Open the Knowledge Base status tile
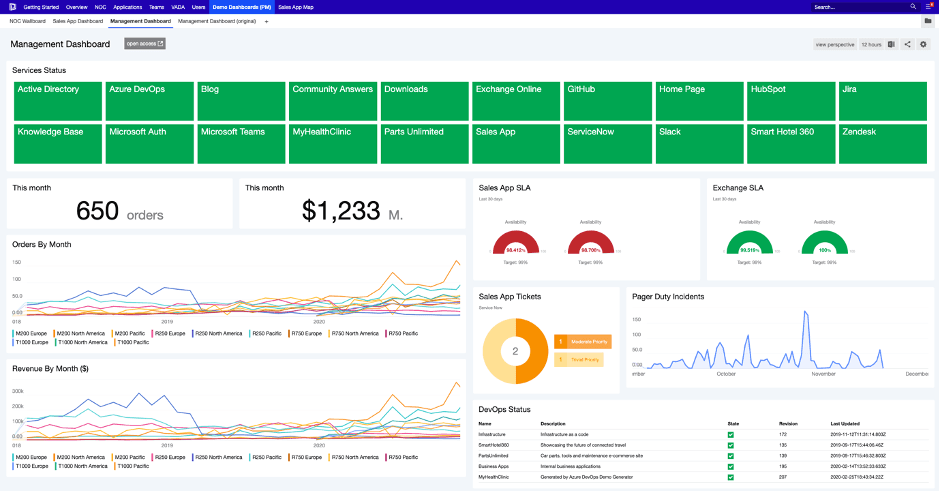Viewport: 939px width, 491px height. point(58,144)
